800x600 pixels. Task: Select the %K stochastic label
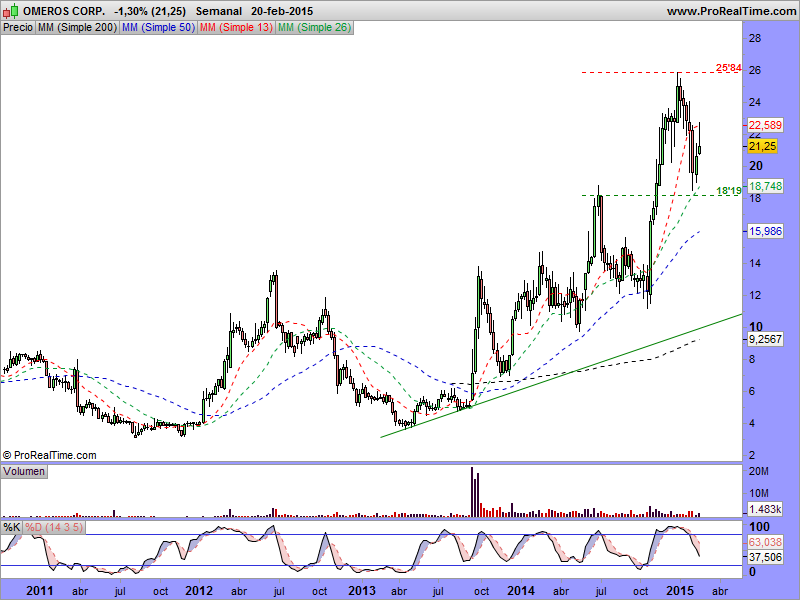point(12,527)
